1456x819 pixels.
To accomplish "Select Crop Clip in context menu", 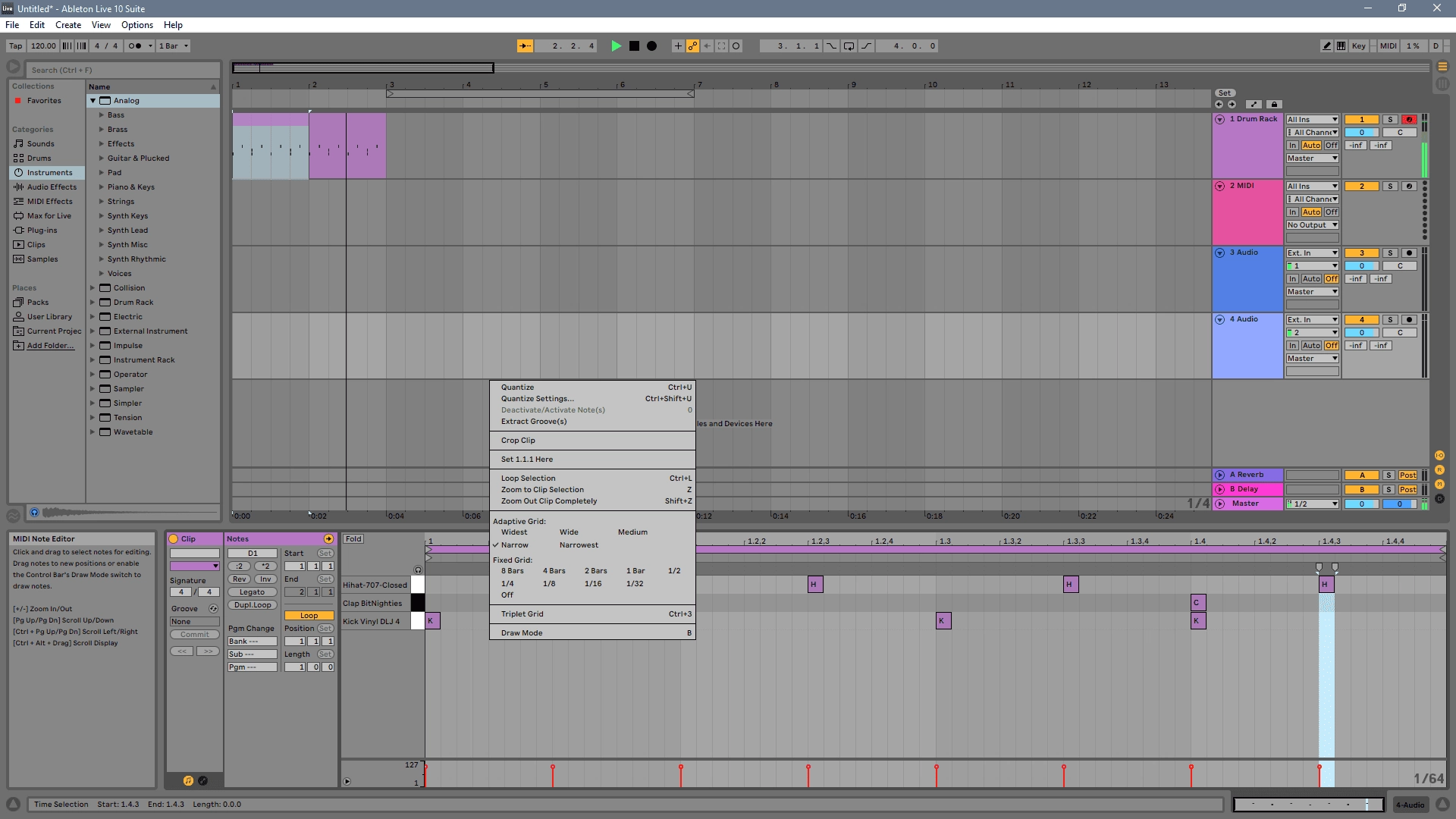I will click(x=592, y=441).
